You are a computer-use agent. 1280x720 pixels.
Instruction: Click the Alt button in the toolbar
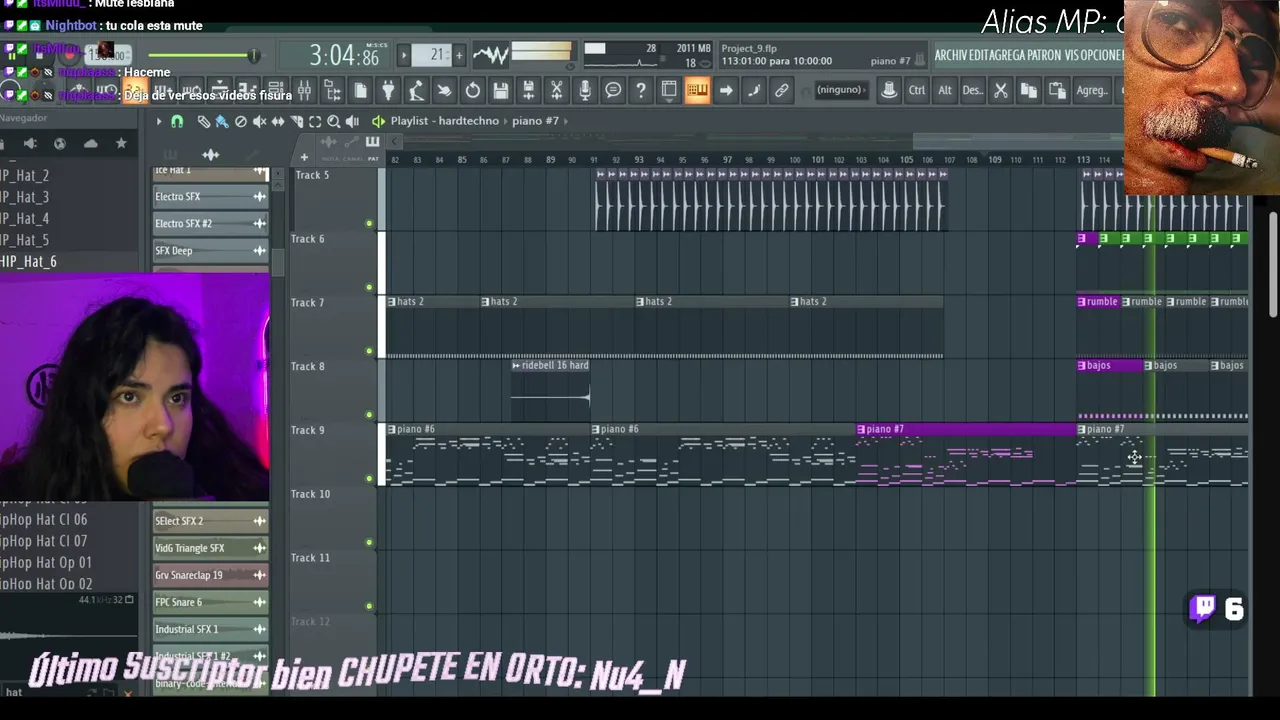pyautogui.click(x=944, y=91)
